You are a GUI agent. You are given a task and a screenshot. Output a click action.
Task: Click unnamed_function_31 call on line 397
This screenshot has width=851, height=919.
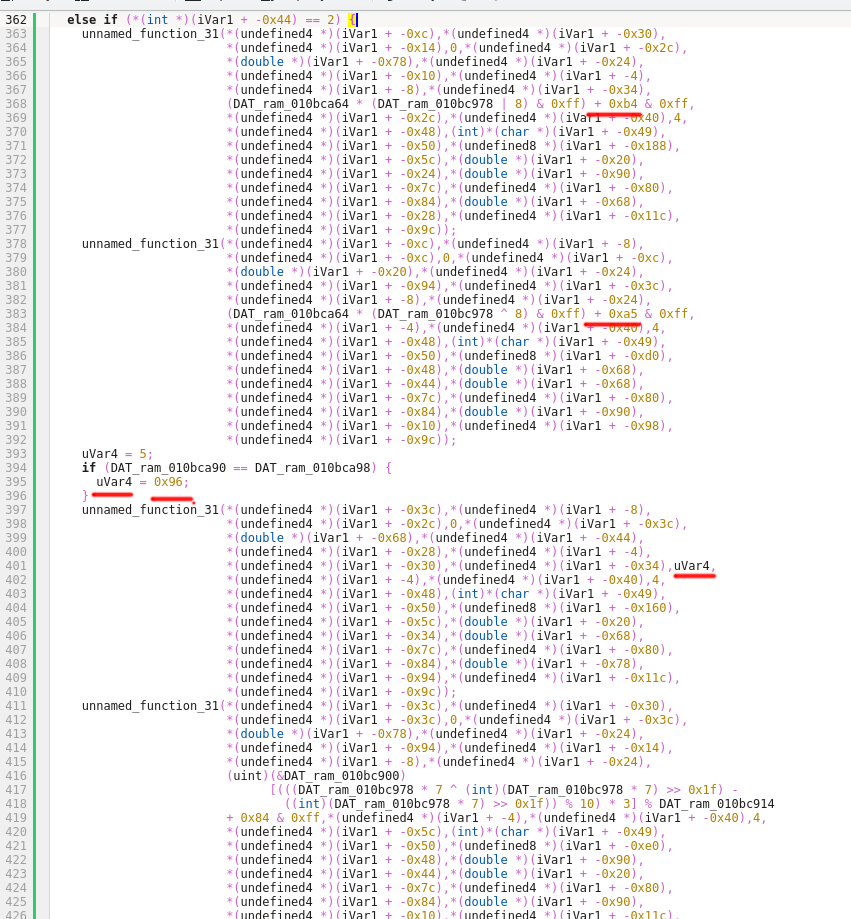point(150,509)
